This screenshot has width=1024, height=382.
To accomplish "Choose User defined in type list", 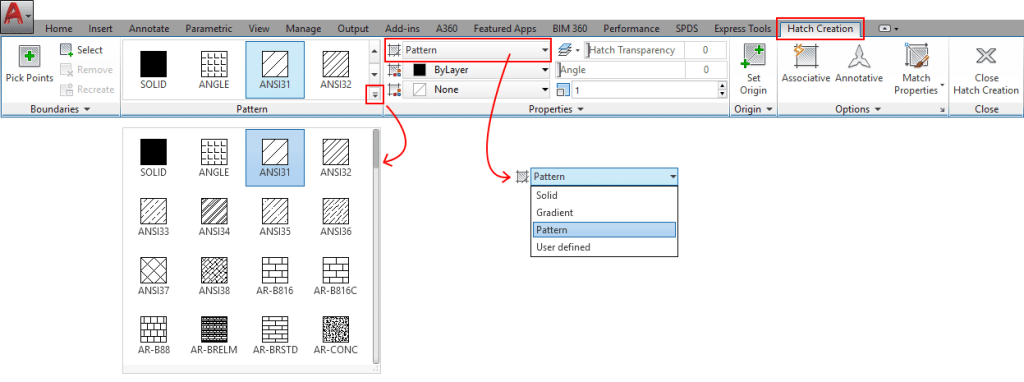I will 604,247.
